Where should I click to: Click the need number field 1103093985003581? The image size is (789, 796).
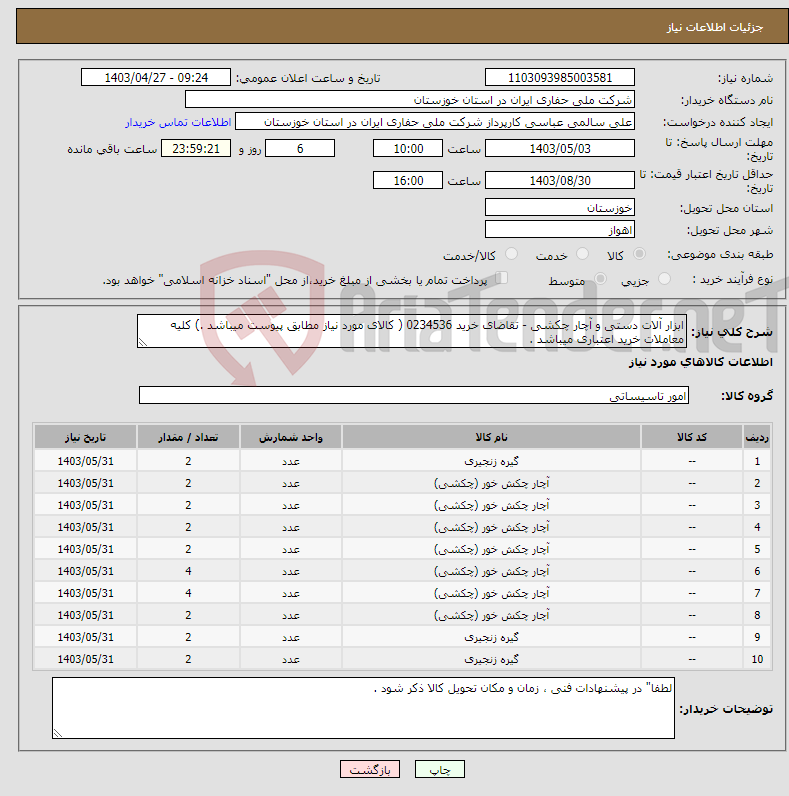[560, 78]
